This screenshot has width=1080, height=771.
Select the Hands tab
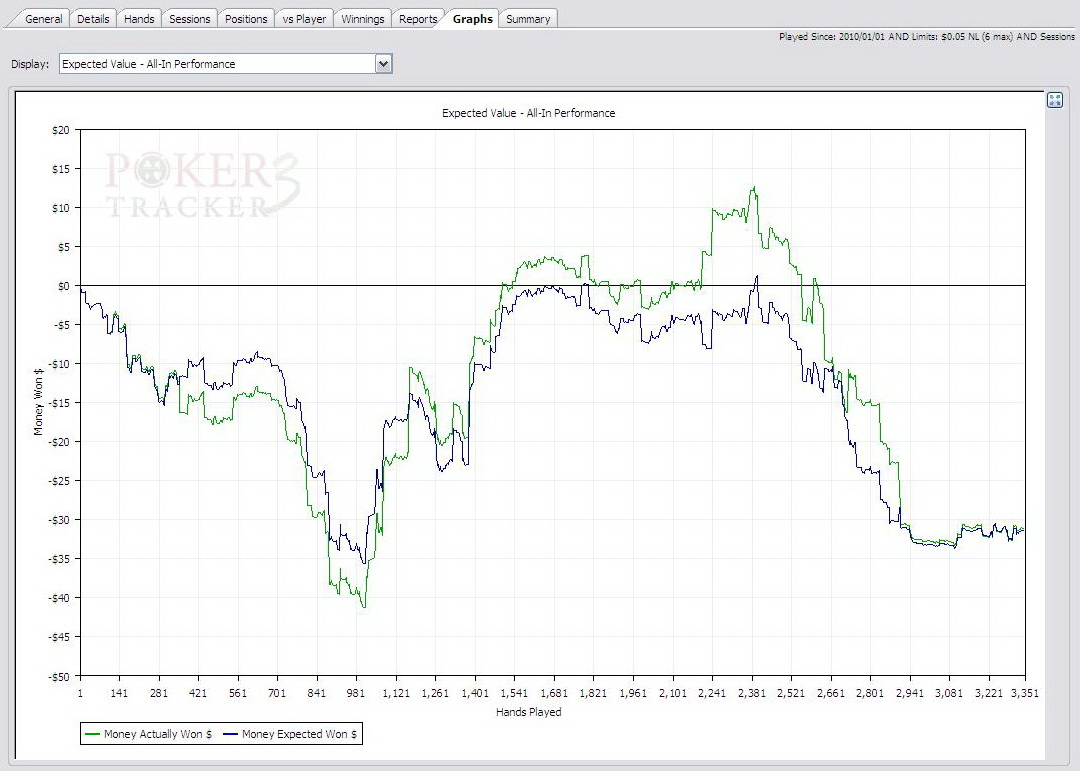[x=139, y=19]
